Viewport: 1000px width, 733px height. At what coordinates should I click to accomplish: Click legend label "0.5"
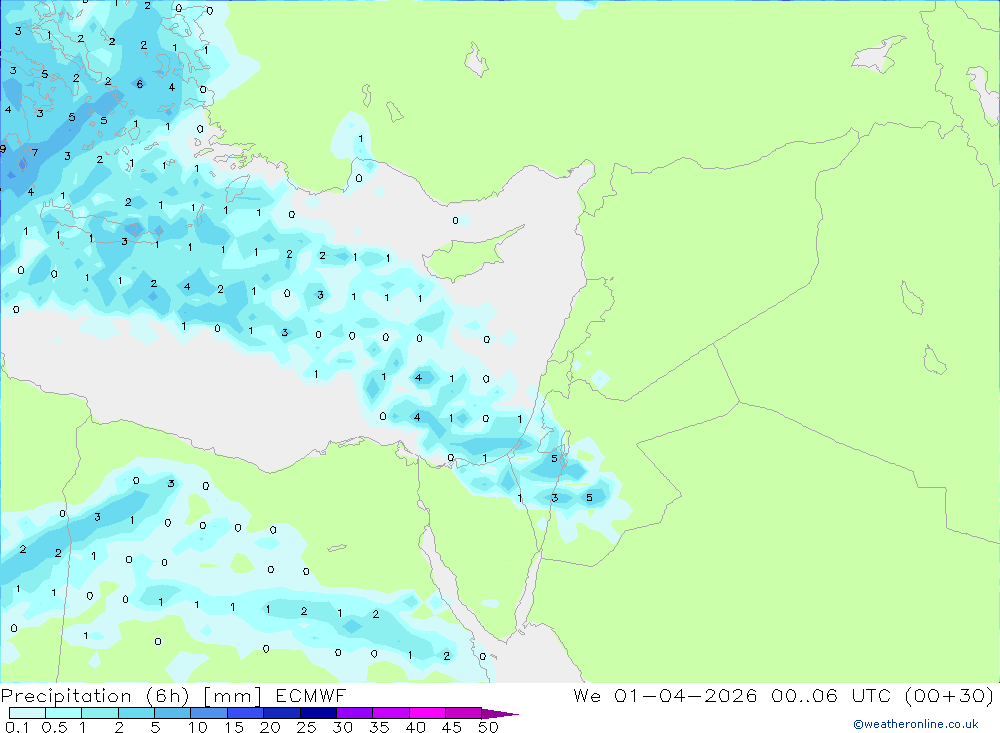click(x=54, y=727)
